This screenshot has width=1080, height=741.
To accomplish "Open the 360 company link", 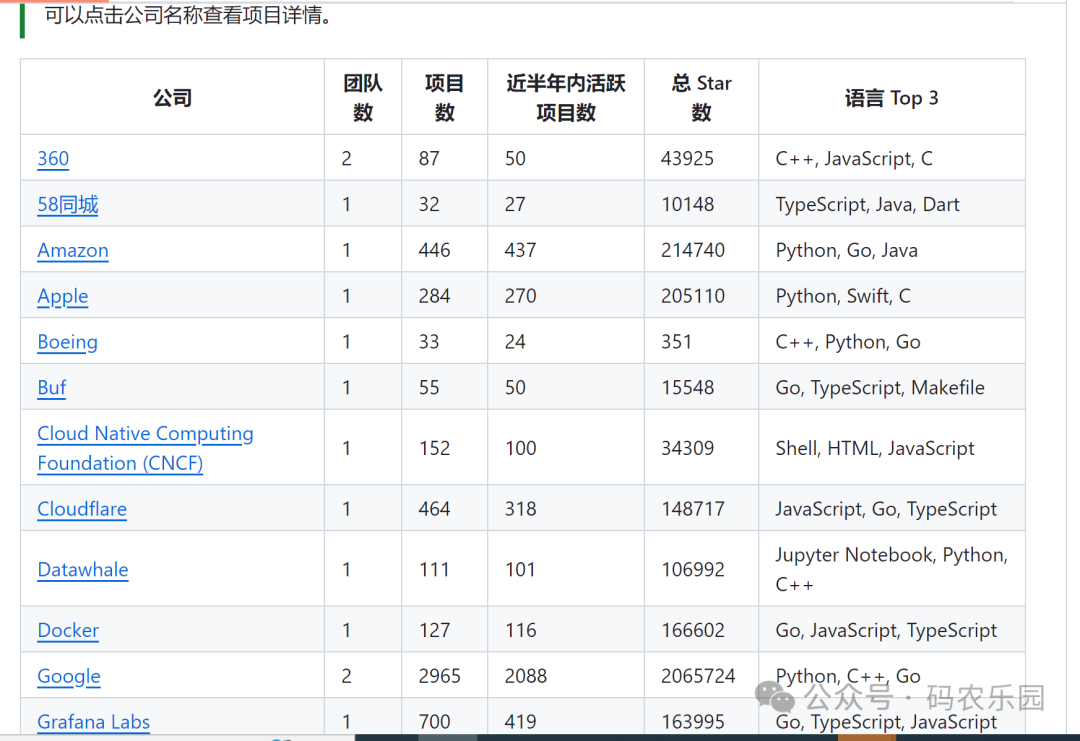I will click(53, 158).
